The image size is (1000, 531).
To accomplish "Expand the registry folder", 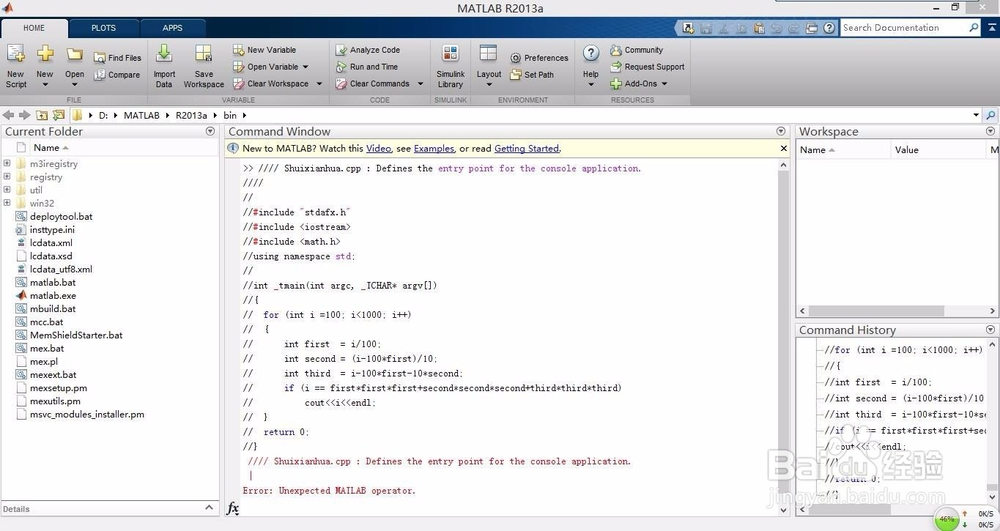I will point(7,177).
